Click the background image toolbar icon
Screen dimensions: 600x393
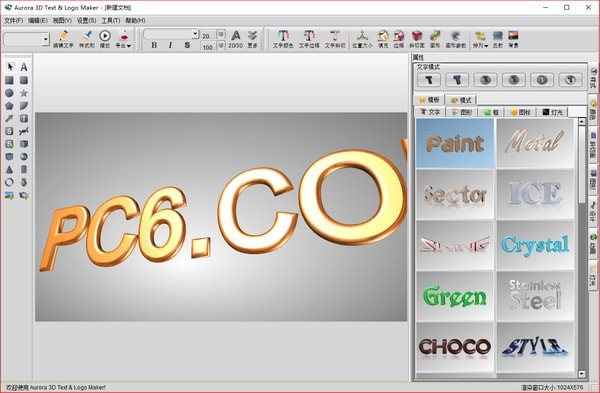point(513,39)
